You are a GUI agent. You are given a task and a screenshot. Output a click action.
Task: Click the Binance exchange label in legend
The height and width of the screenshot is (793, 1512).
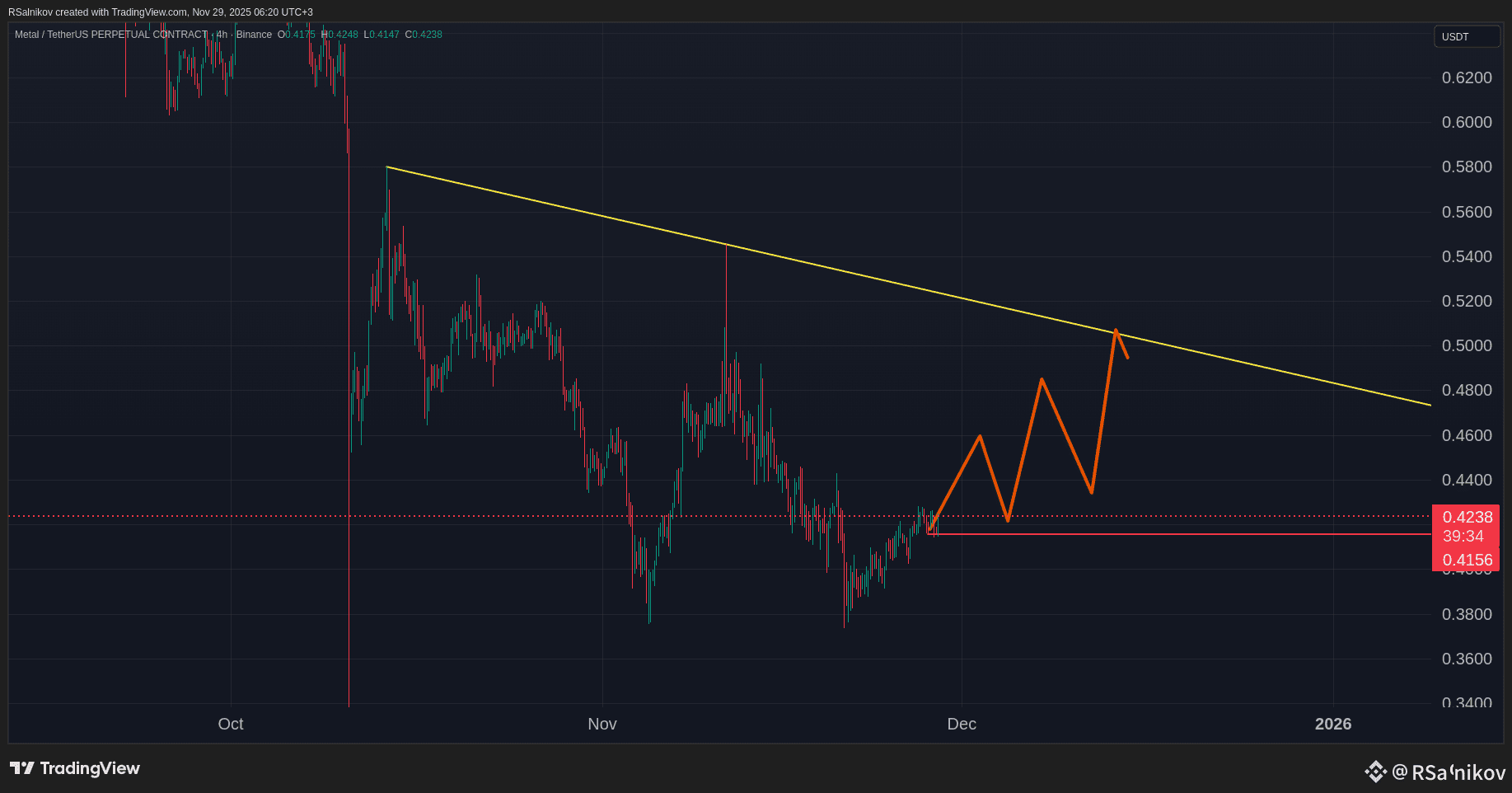tap(254, 35)
